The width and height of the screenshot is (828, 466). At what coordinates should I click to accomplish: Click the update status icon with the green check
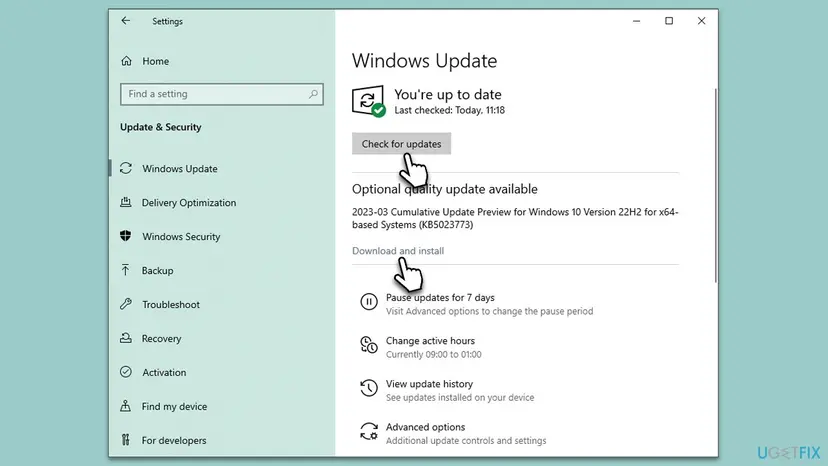[x=368, y=101]
